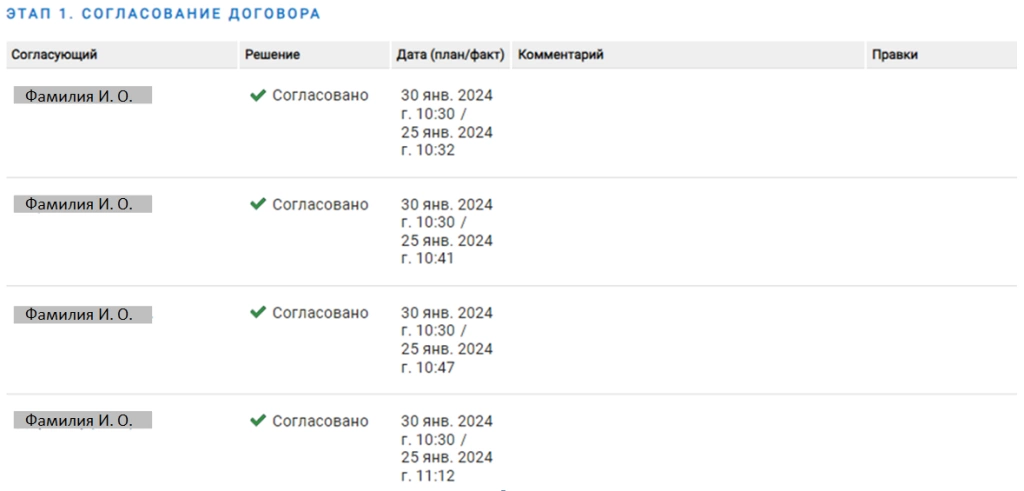Click the 'Согласующий' column header
Image resolution: width=1024 pixels, height=491 pixels.
coord(54,55)
